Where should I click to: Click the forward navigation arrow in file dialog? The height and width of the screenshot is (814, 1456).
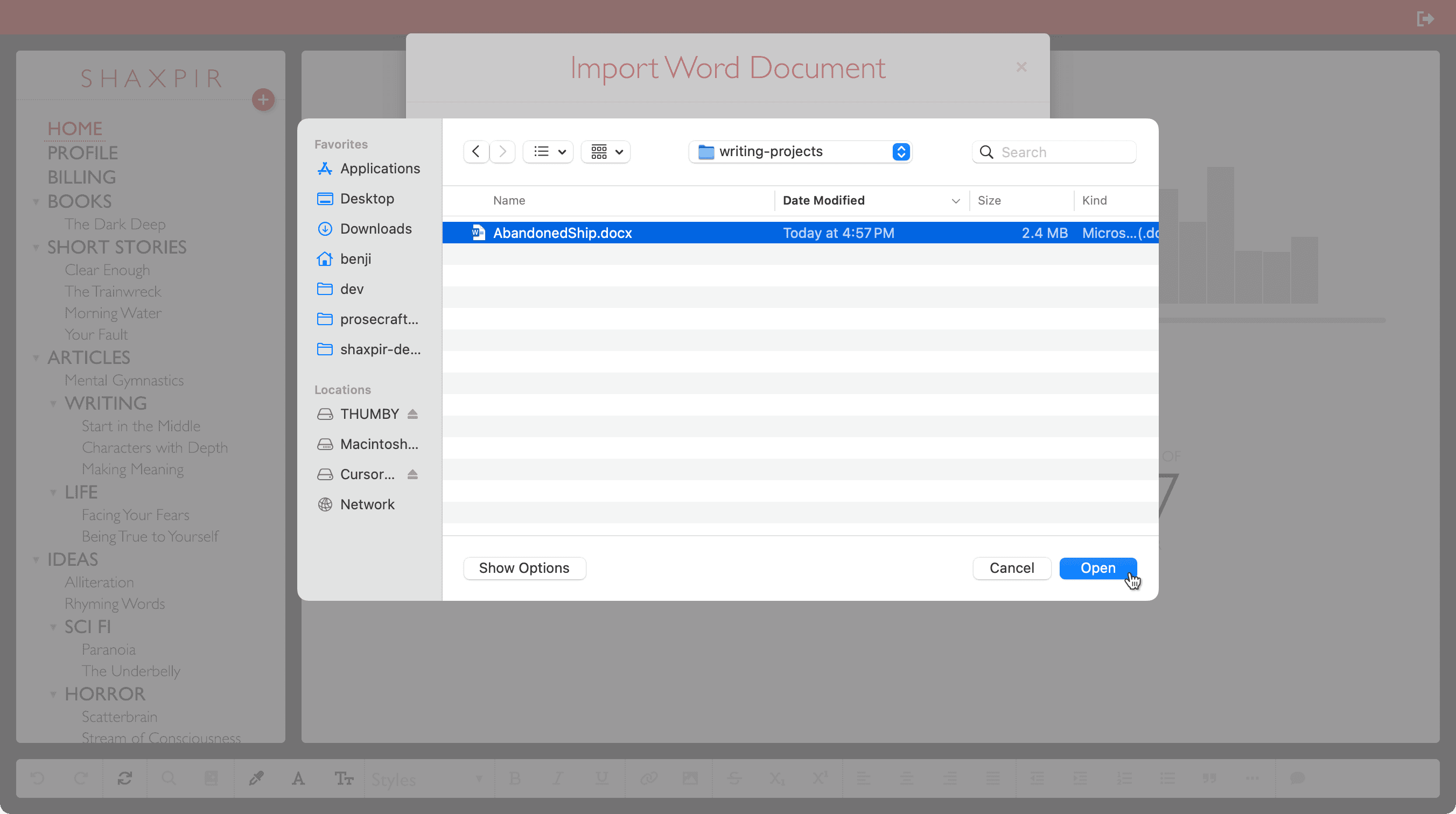502,151
